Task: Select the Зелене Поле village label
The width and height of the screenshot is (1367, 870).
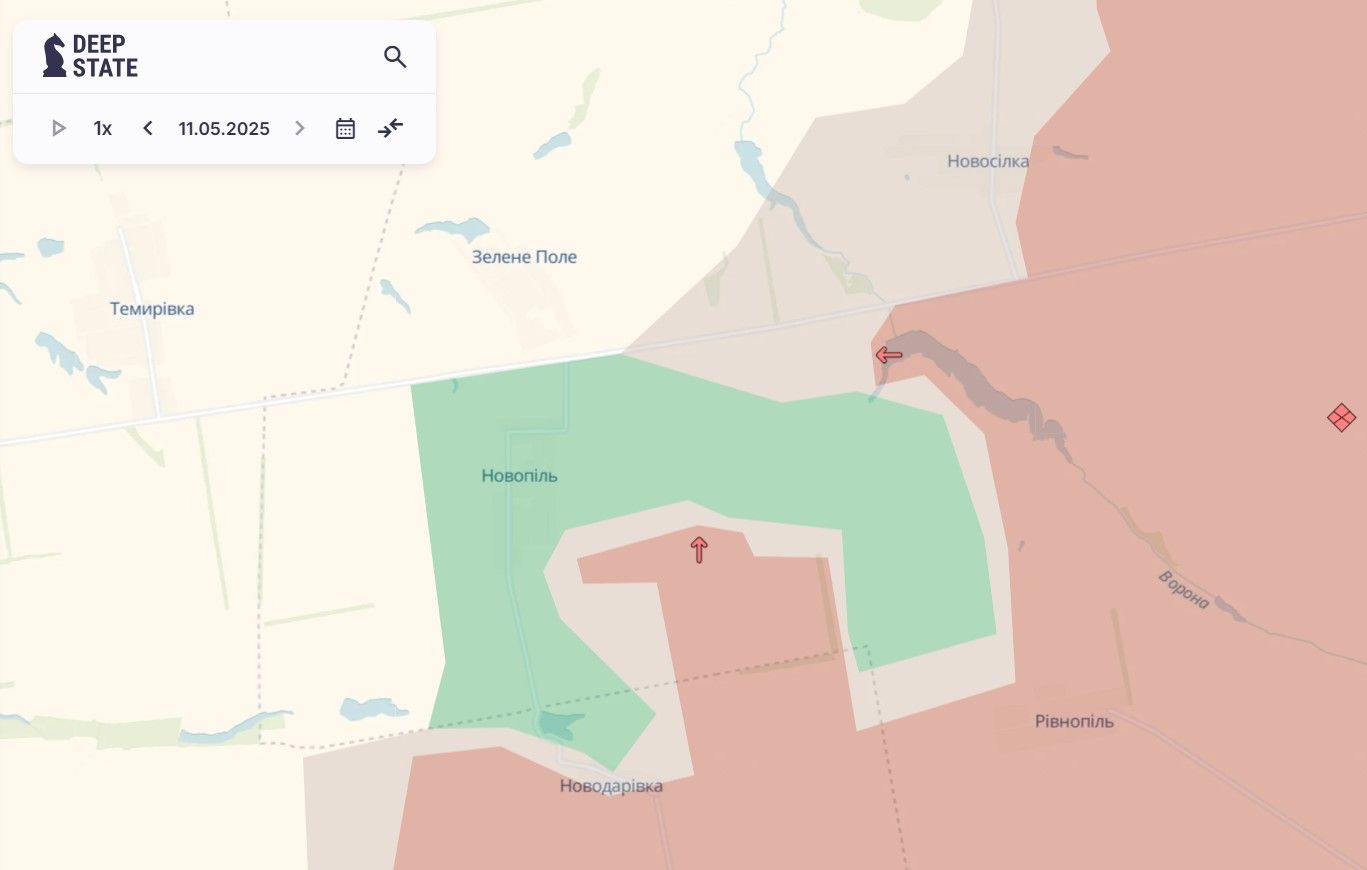Action: click(x=524, y=257)
